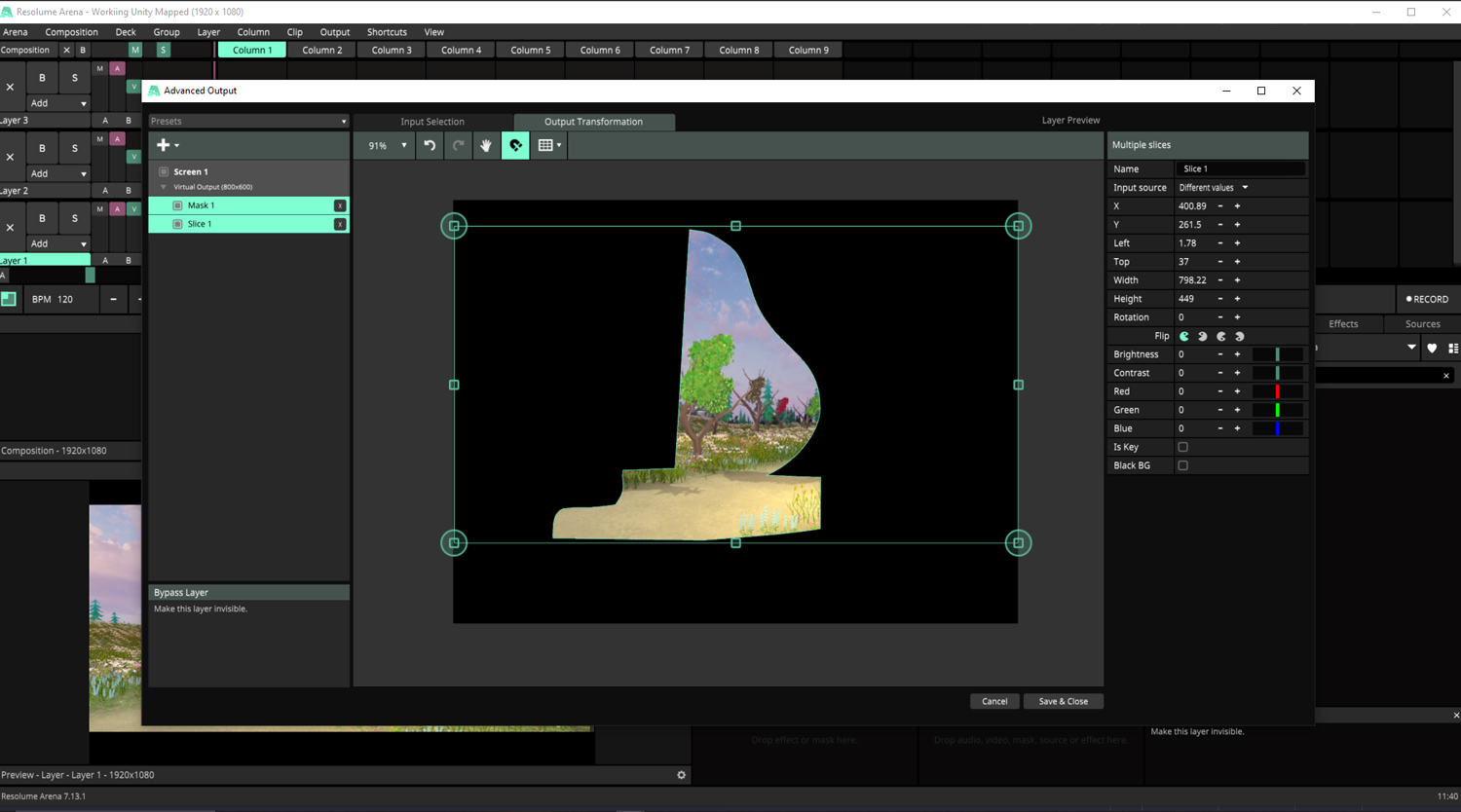Enable the Black BG checkbox
1461x812 pixels.
pyautogui.click(x=1183, y=465)
